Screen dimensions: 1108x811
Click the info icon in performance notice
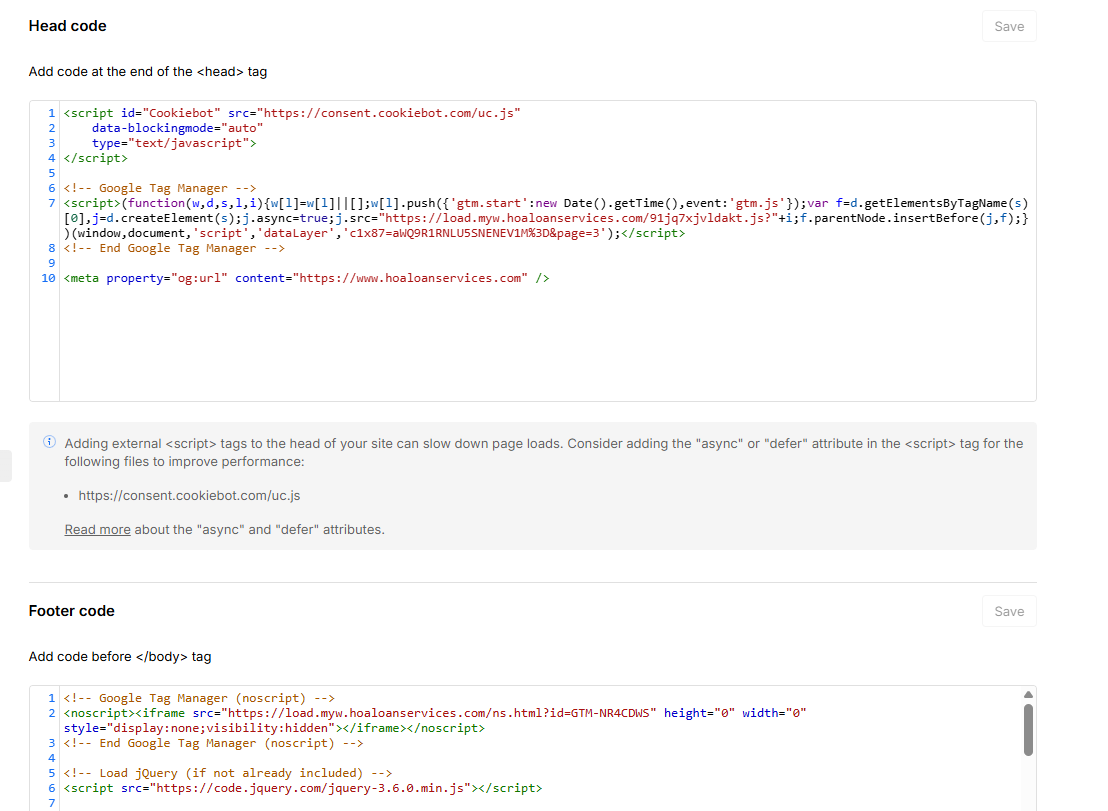pyautogui.click(x=49, y=442)
